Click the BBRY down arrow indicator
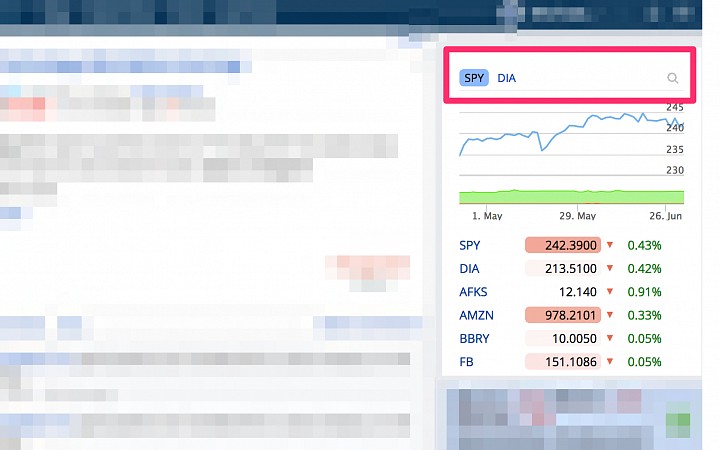This screenshot has height=450, width=720. (610, 338)
